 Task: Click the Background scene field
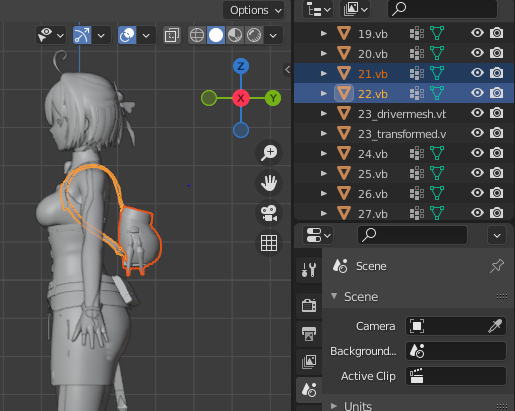[x=456, y=351]
